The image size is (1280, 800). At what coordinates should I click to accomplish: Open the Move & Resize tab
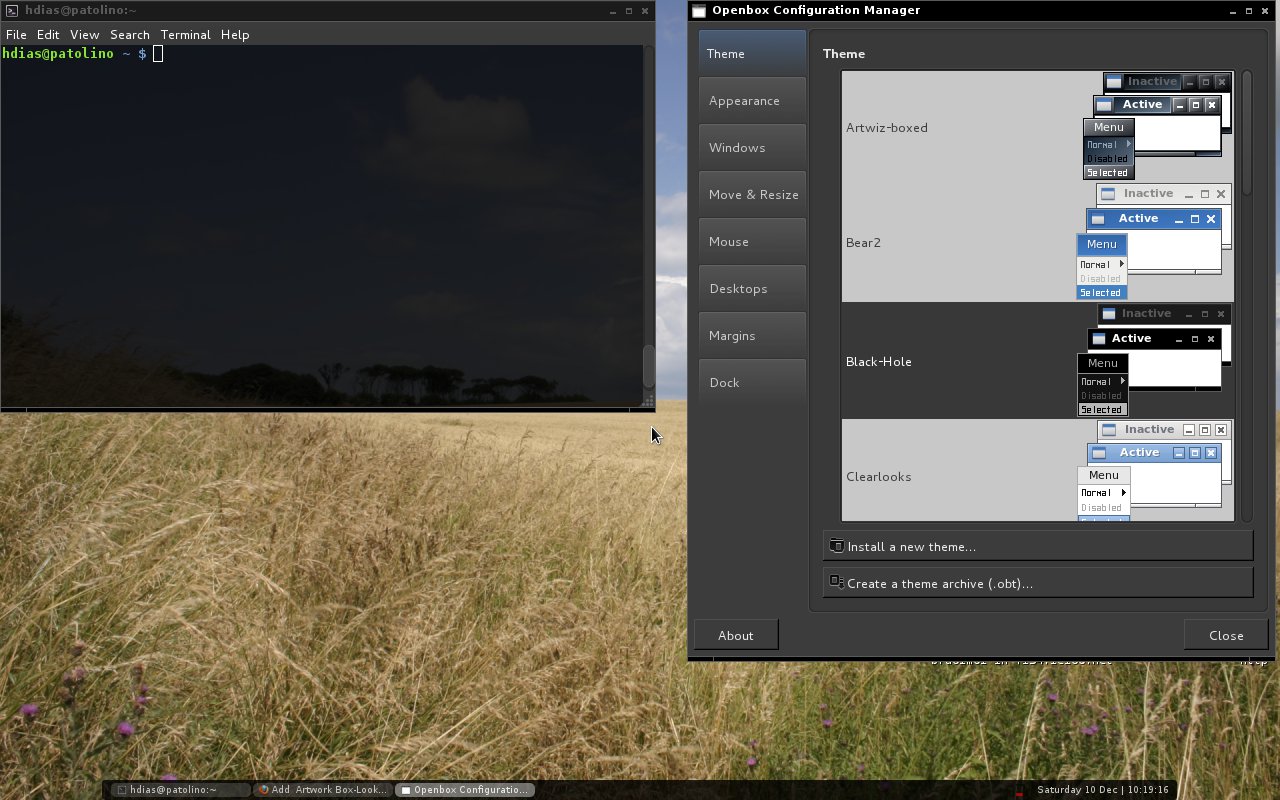pos(752,194)
